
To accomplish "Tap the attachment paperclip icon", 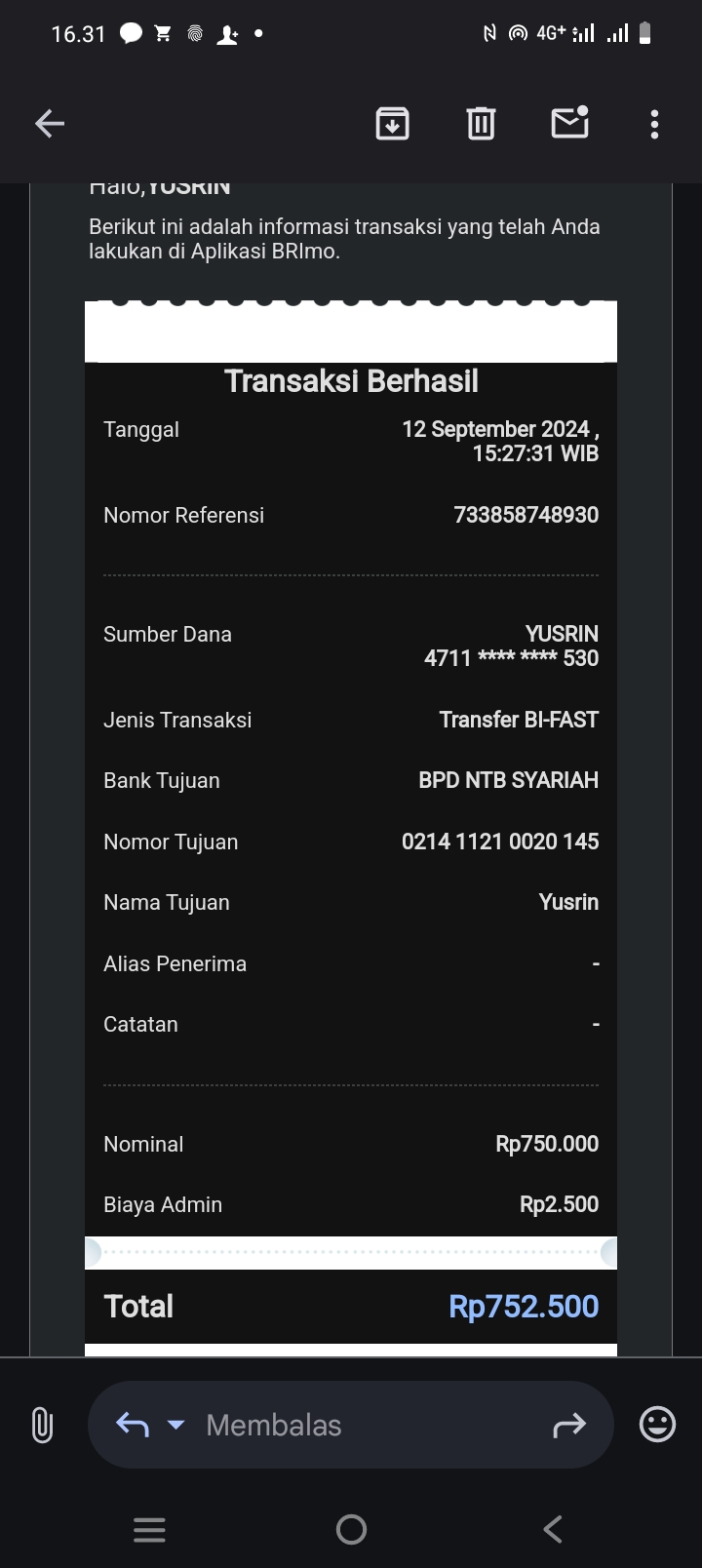I will pyautogui.click(x=42, y=1425).
